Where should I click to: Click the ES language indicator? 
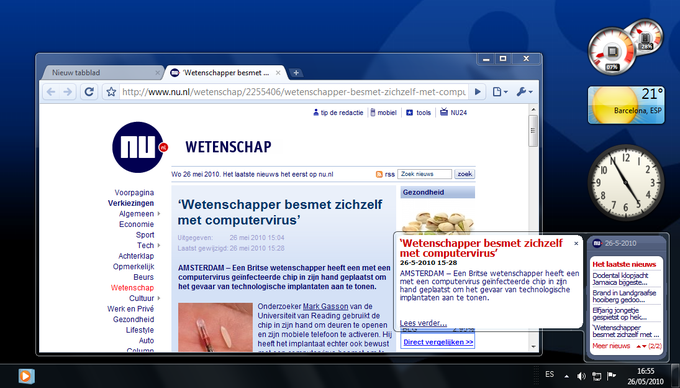tap(549, 374)
